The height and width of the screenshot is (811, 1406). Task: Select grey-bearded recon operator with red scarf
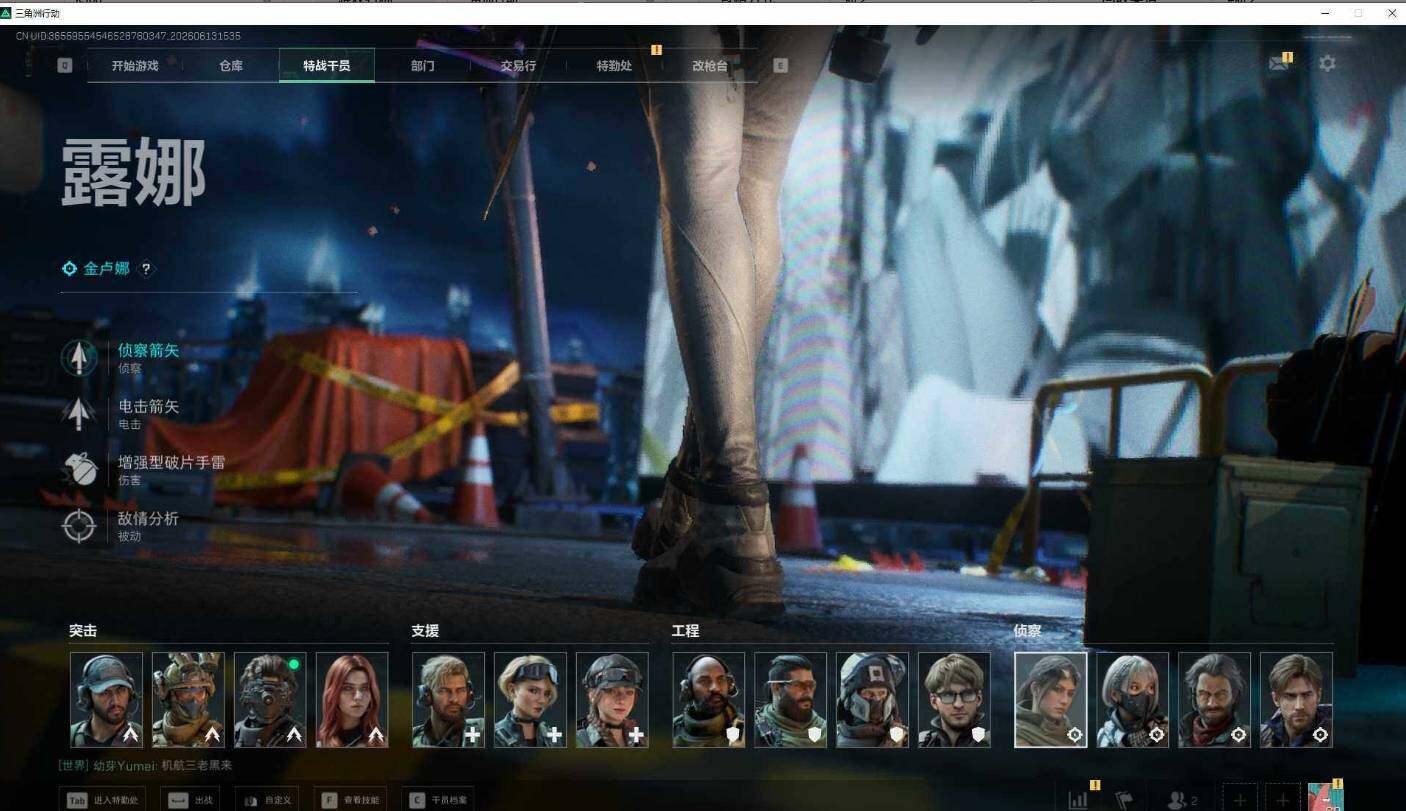tap(1215, 700)
